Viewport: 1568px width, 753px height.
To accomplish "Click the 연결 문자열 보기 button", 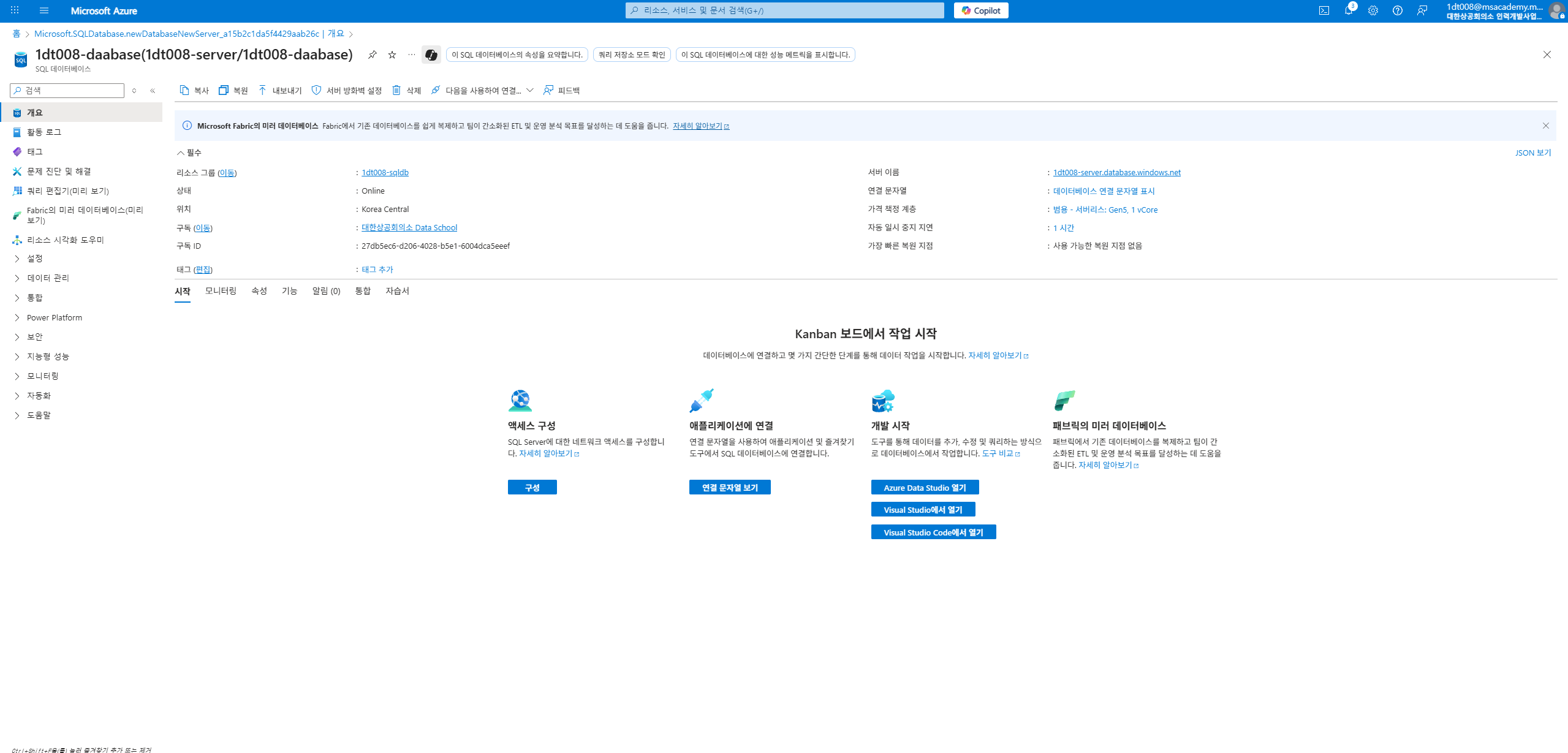I will coord(729,487).
